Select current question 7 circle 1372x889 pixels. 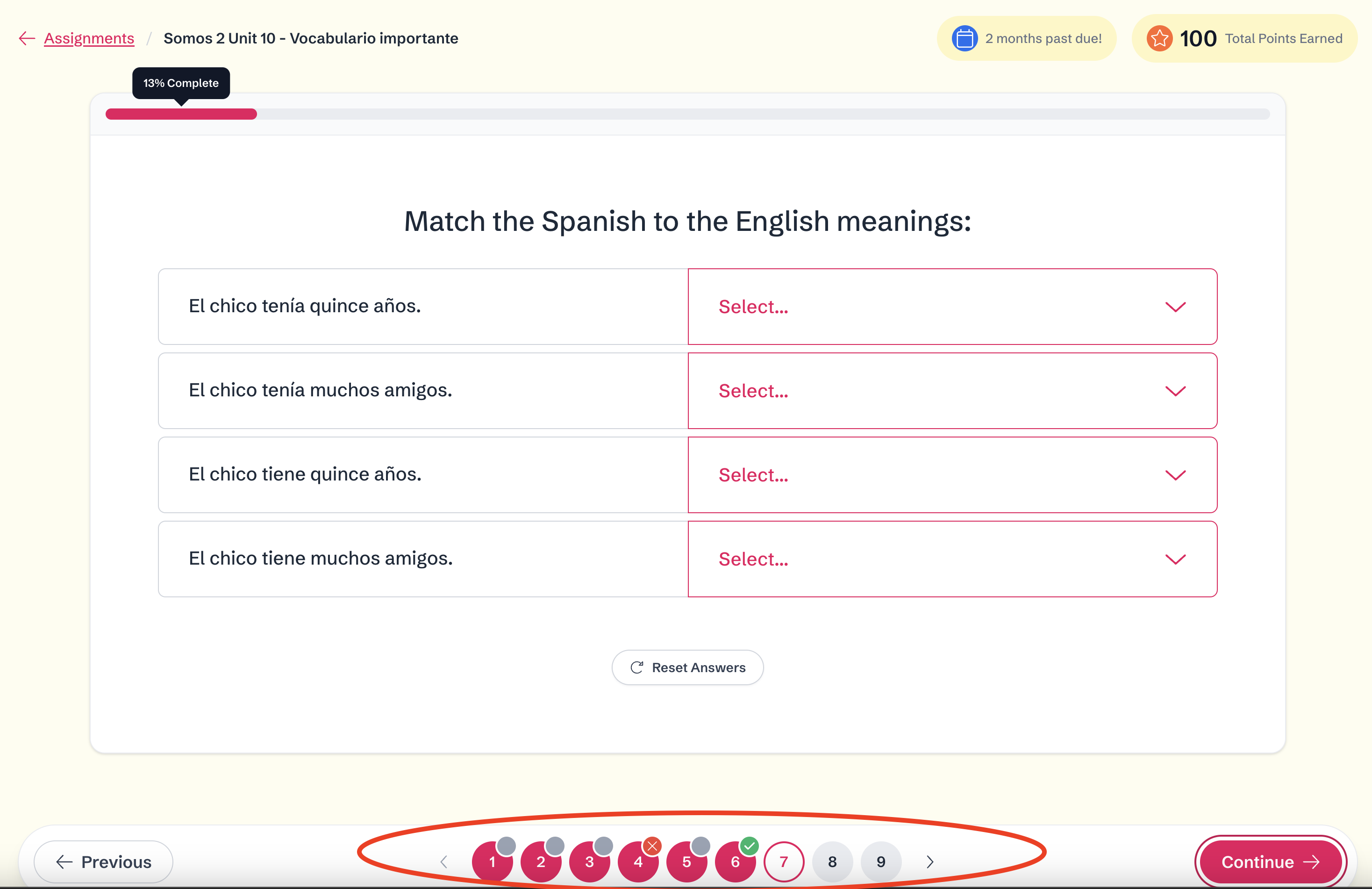coord(783,861)
